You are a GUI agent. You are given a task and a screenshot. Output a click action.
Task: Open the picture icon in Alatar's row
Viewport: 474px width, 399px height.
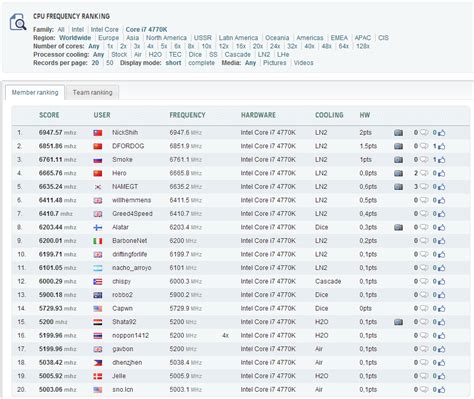[398, 227]
